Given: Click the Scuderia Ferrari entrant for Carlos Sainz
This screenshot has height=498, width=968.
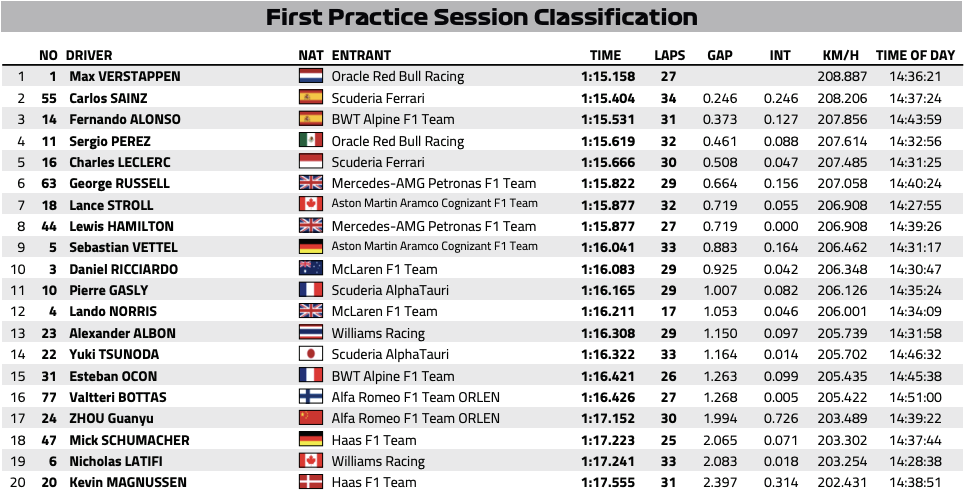Looking at the screenshot, I should [378, 98].
